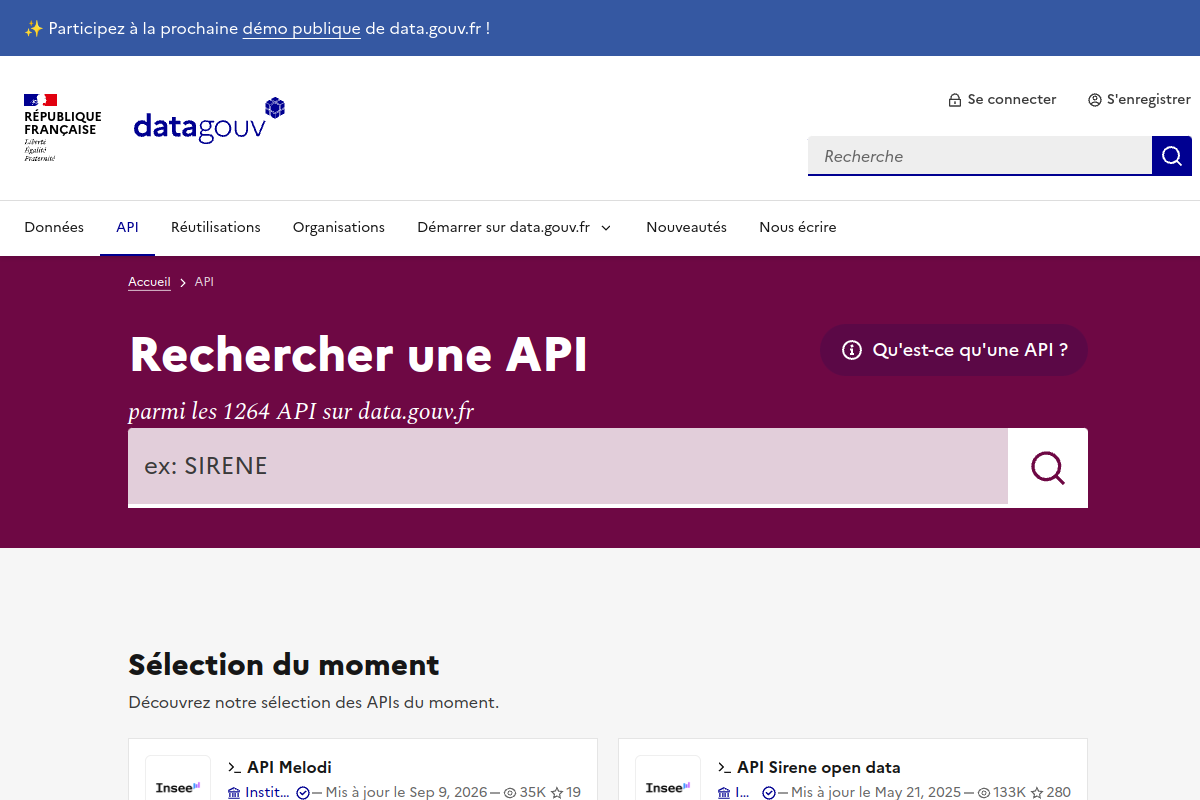The width and height of the screenshot is (1200, 800).
Task: Focus the header Recherche input field
Action: tap(980, 156)
